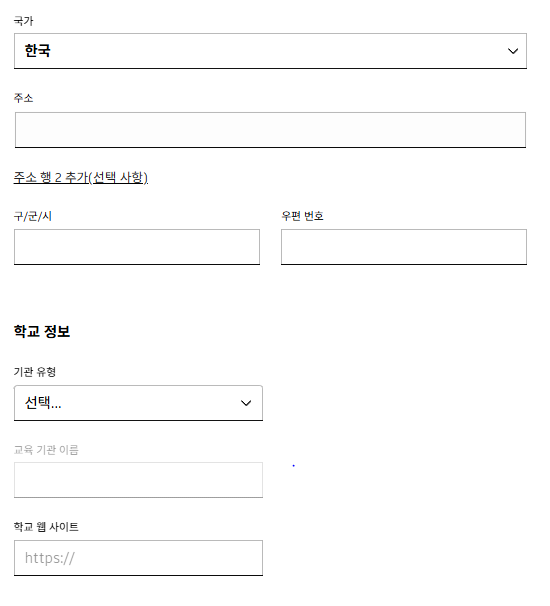Screen dimensions: 550x606
Task: Click the 국가 field label
Action: (24, 21)
